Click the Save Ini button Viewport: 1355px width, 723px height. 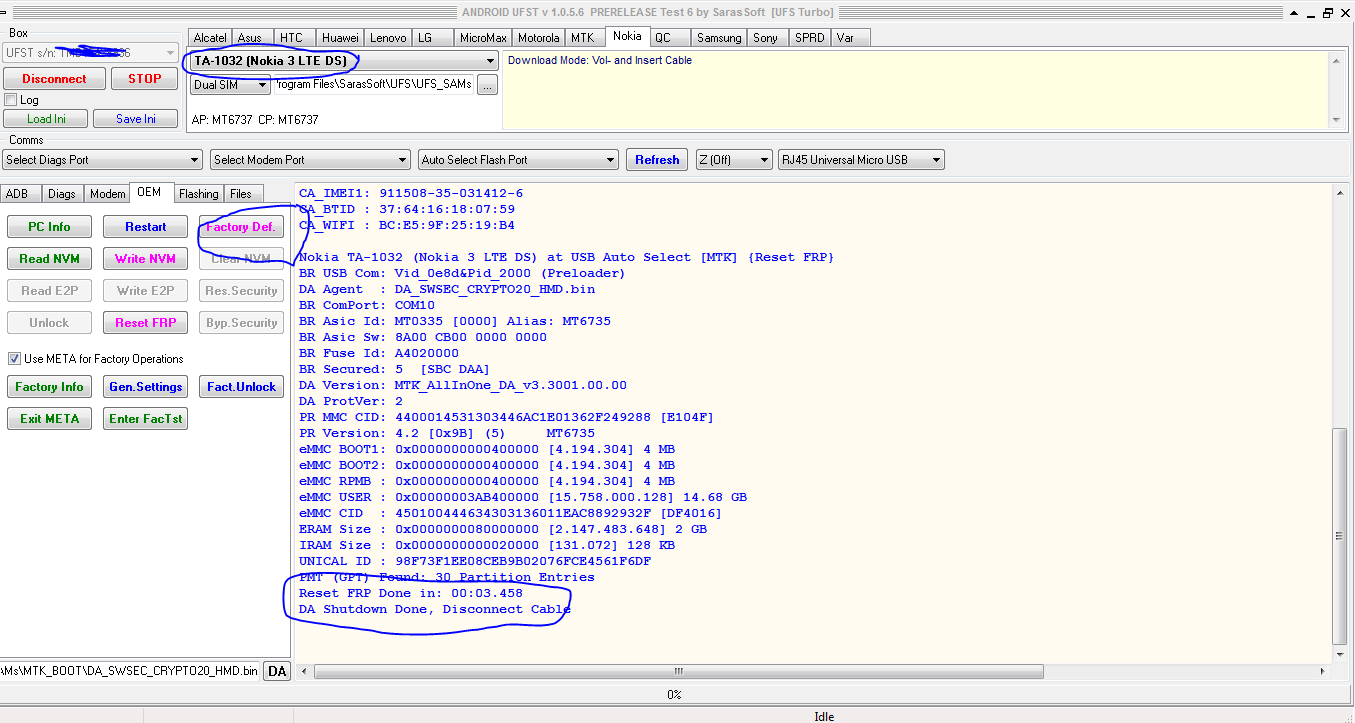[x=136, y=119]
